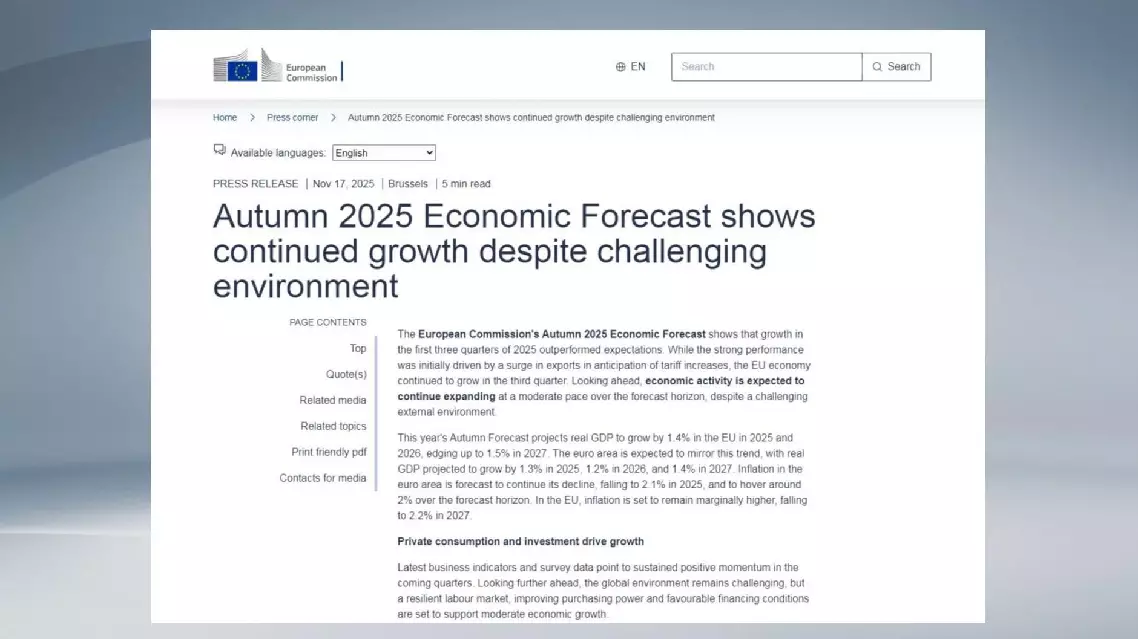This screenshot has width=1138, height=639.
Task: Expand the English language dropdown
Action: 384,153
